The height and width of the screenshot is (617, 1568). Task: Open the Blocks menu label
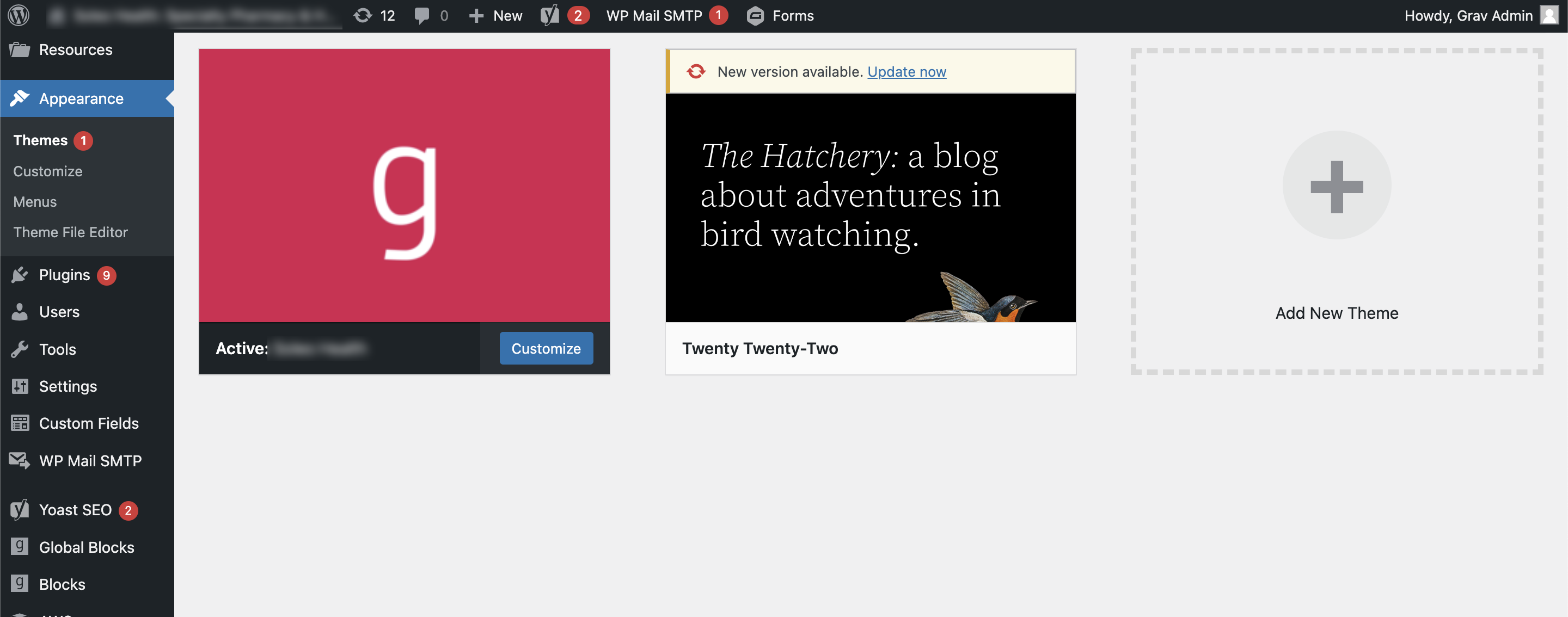[62, 585]
